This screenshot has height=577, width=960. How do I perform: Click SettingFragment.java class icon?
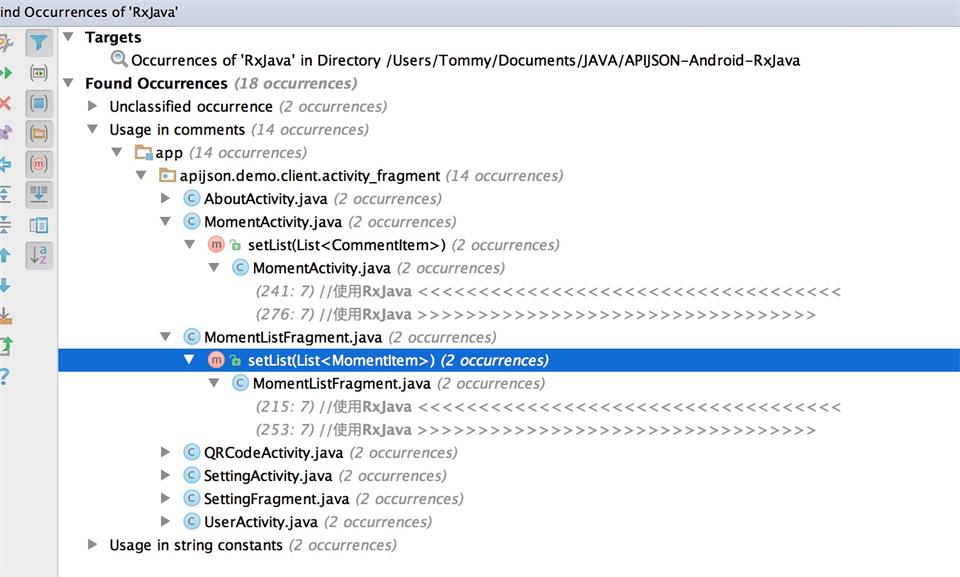coord(192,499)
